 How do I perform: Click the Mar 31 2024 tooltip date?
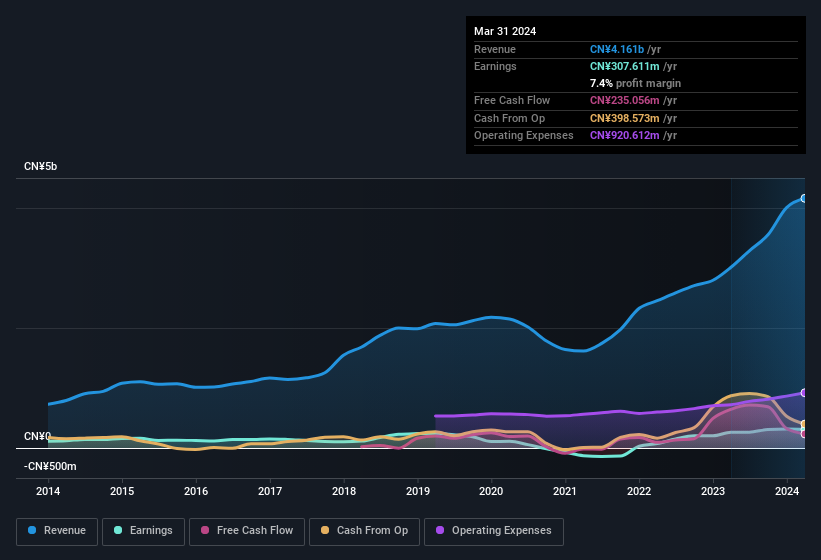tap(505, 31)
